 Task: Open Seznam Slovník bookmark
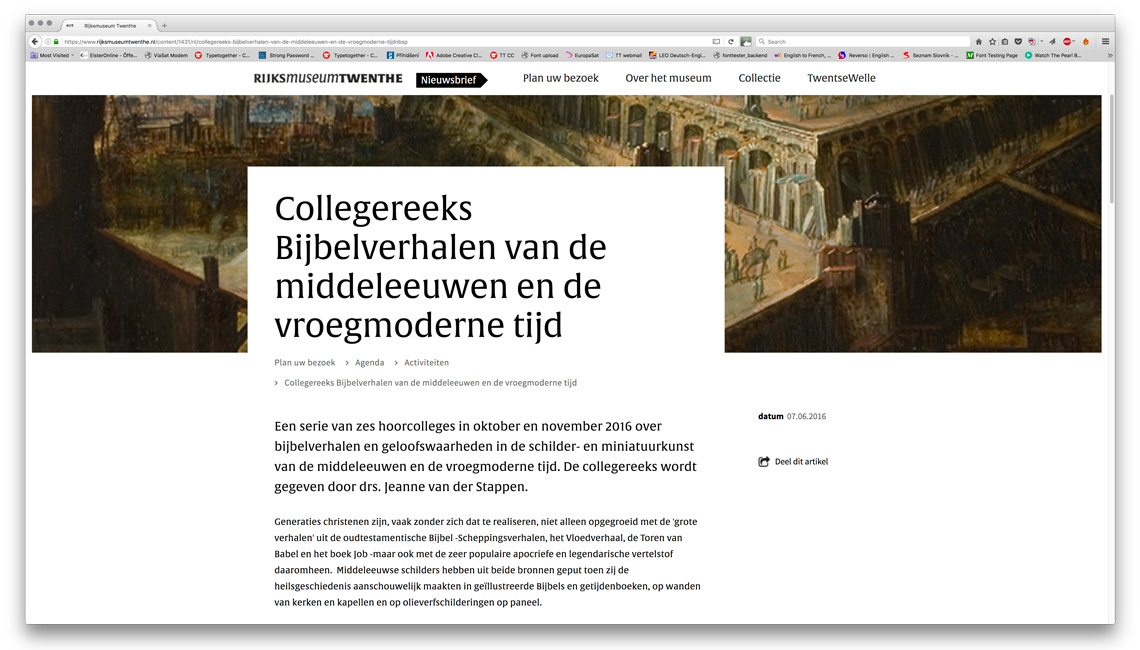931,55
